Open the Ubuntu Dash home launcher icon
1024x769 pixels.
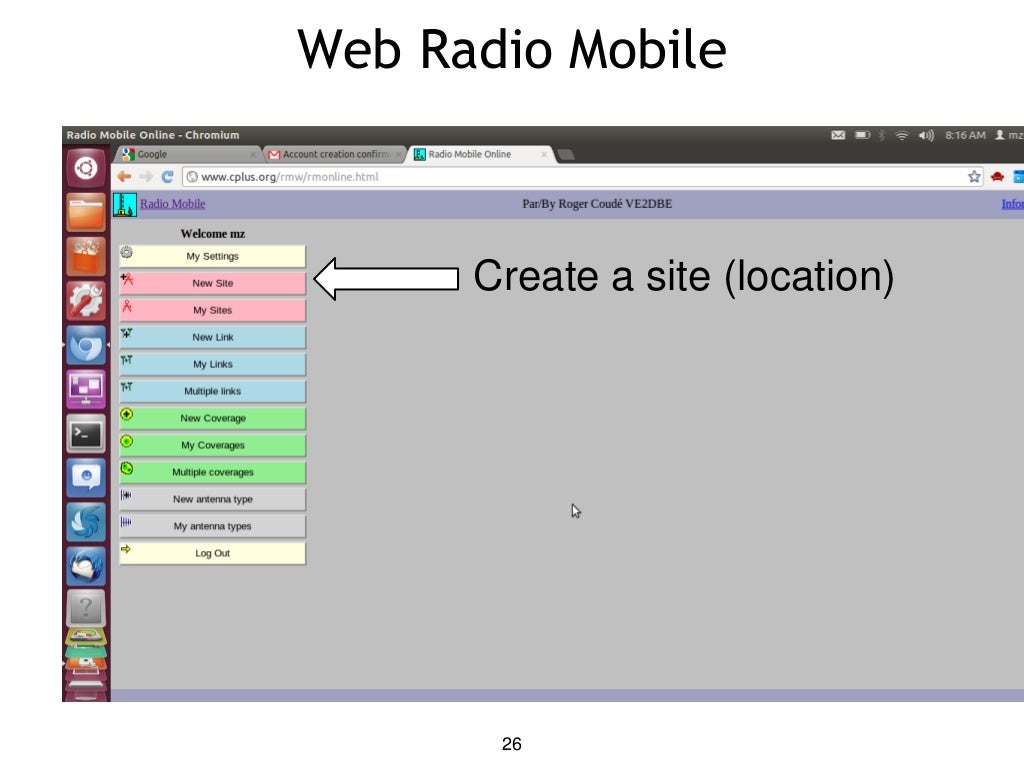(x=86, y=168)
